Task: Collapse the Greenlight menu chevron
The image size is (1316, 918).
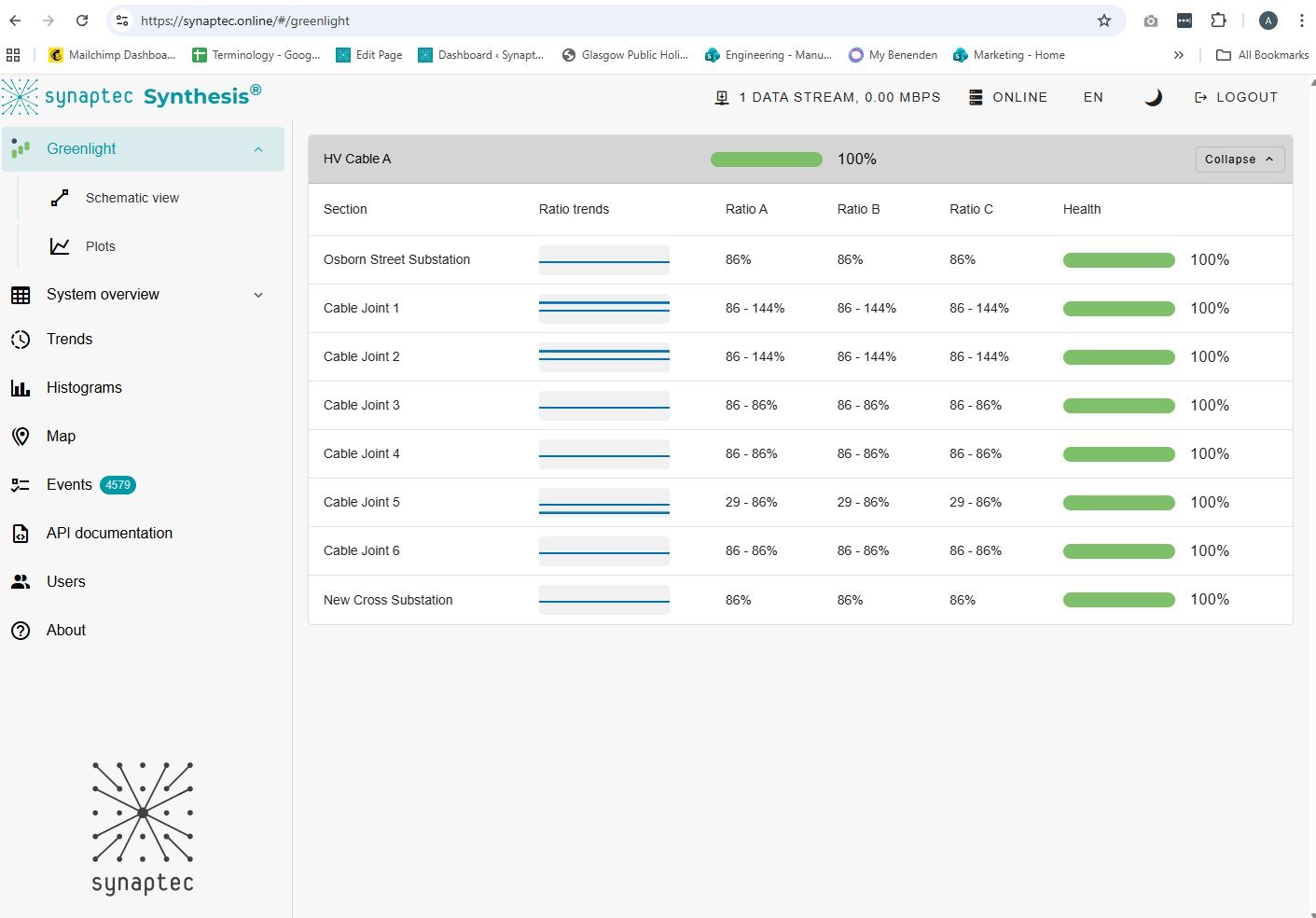Action: (x=258, y=149)
